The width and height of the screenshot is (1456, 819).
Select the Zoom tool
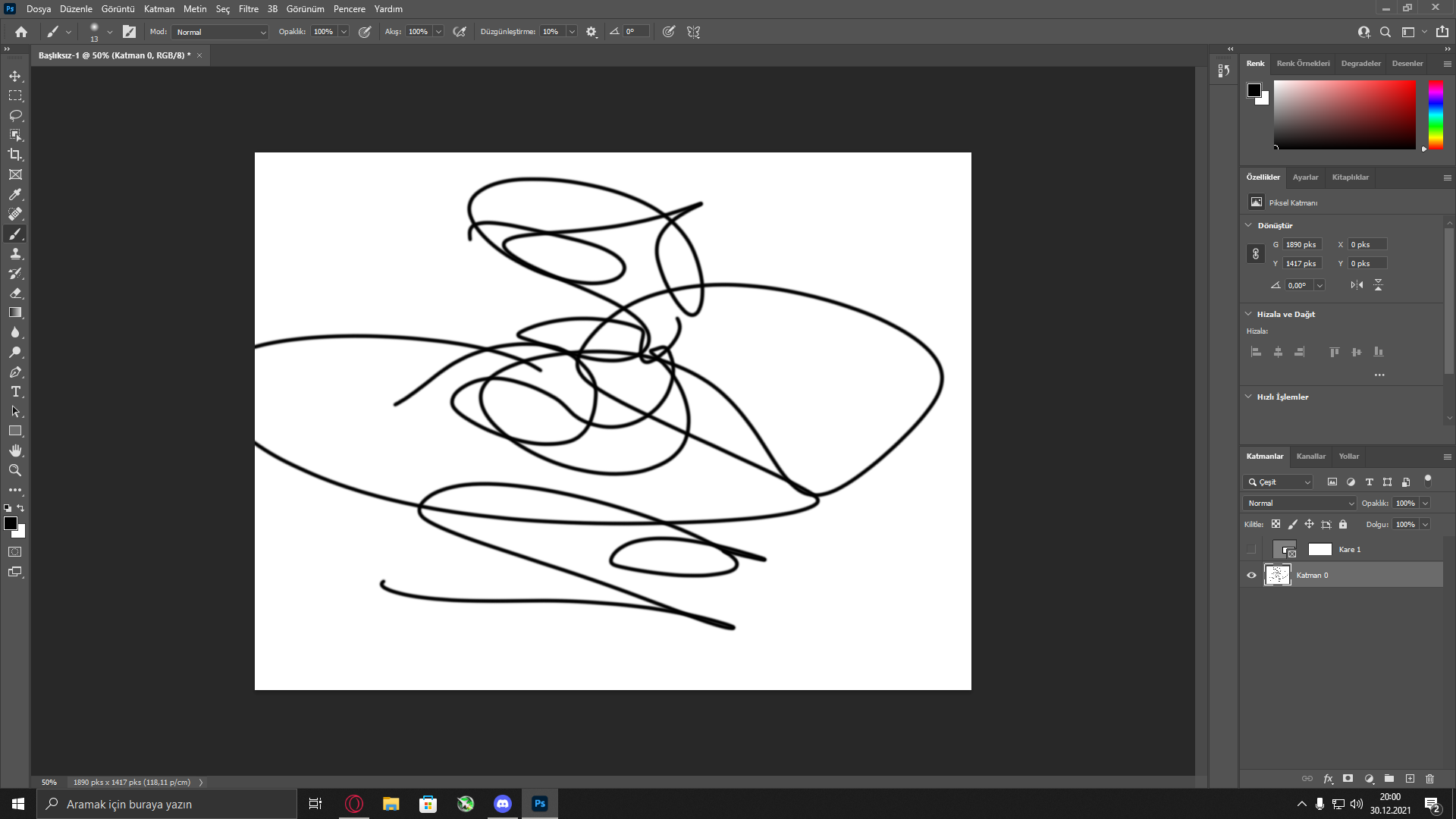(15, 470)
